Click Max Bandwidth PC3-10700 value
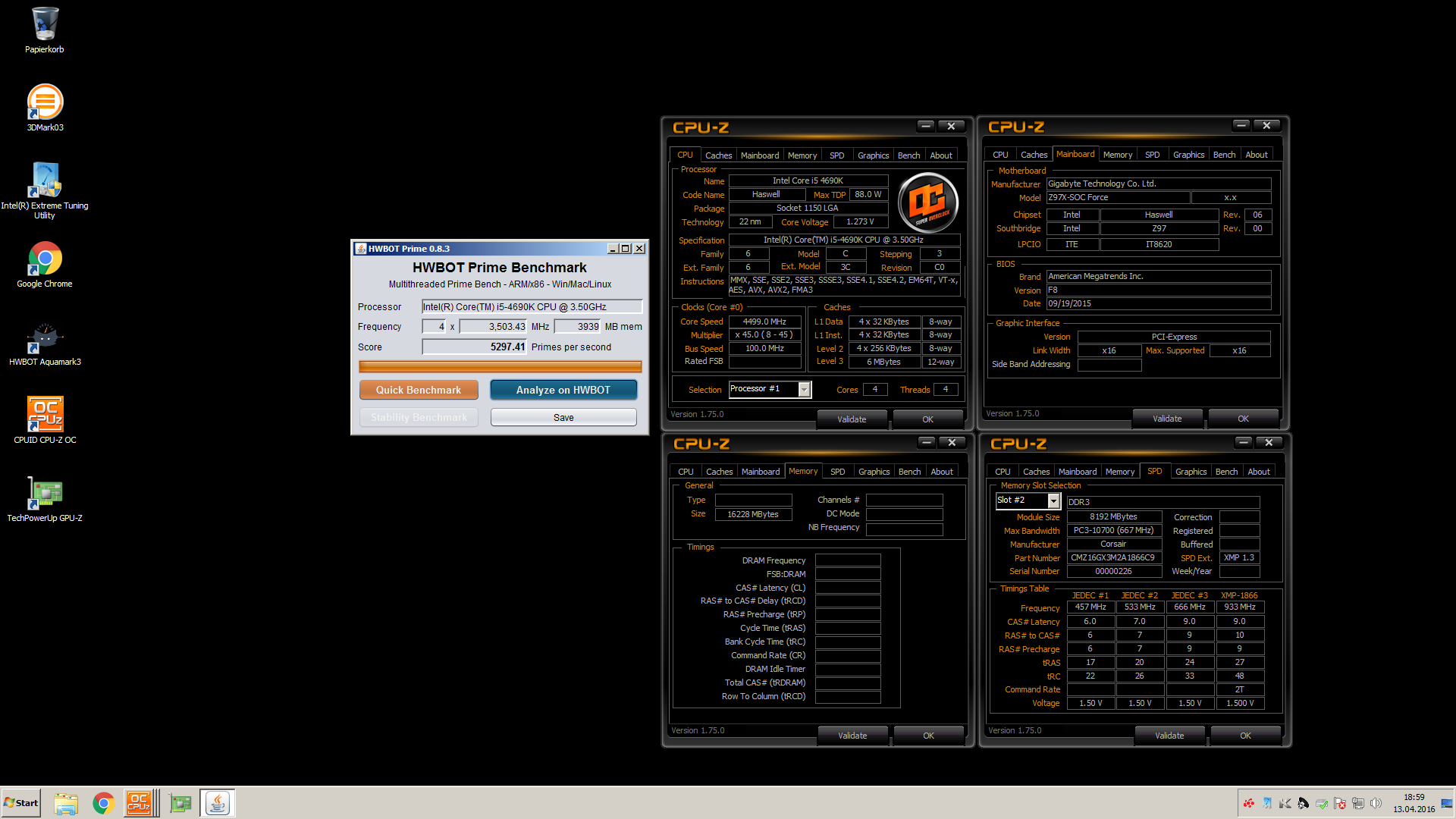 tap(1113, 530)
